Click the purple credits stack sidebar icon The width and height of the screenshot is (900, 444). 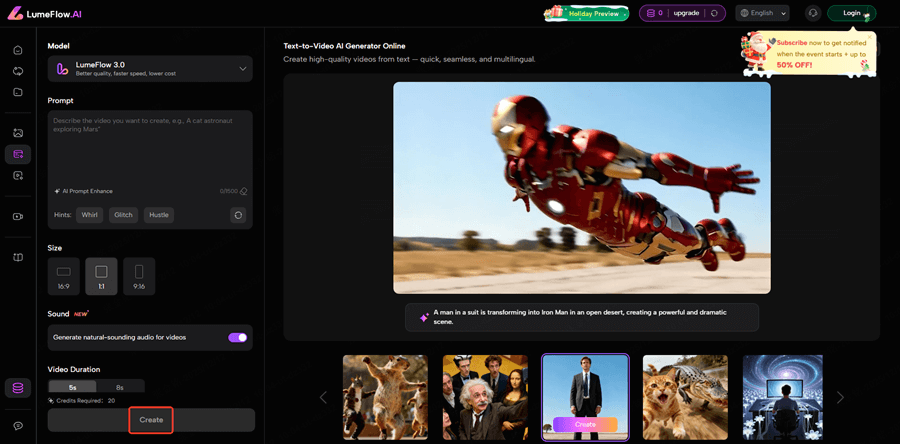point(18,388)
